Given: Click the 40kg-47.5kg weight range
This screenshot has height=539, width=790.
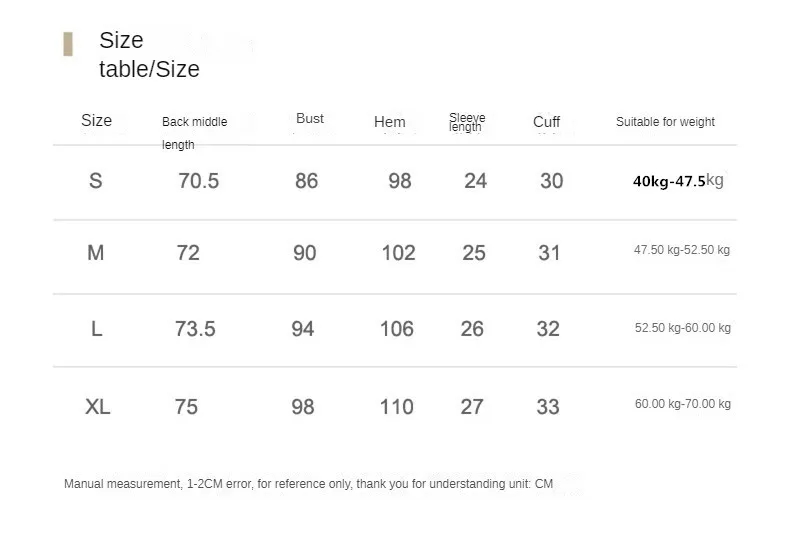Looking at the screenshot, I should coord(678,181).
